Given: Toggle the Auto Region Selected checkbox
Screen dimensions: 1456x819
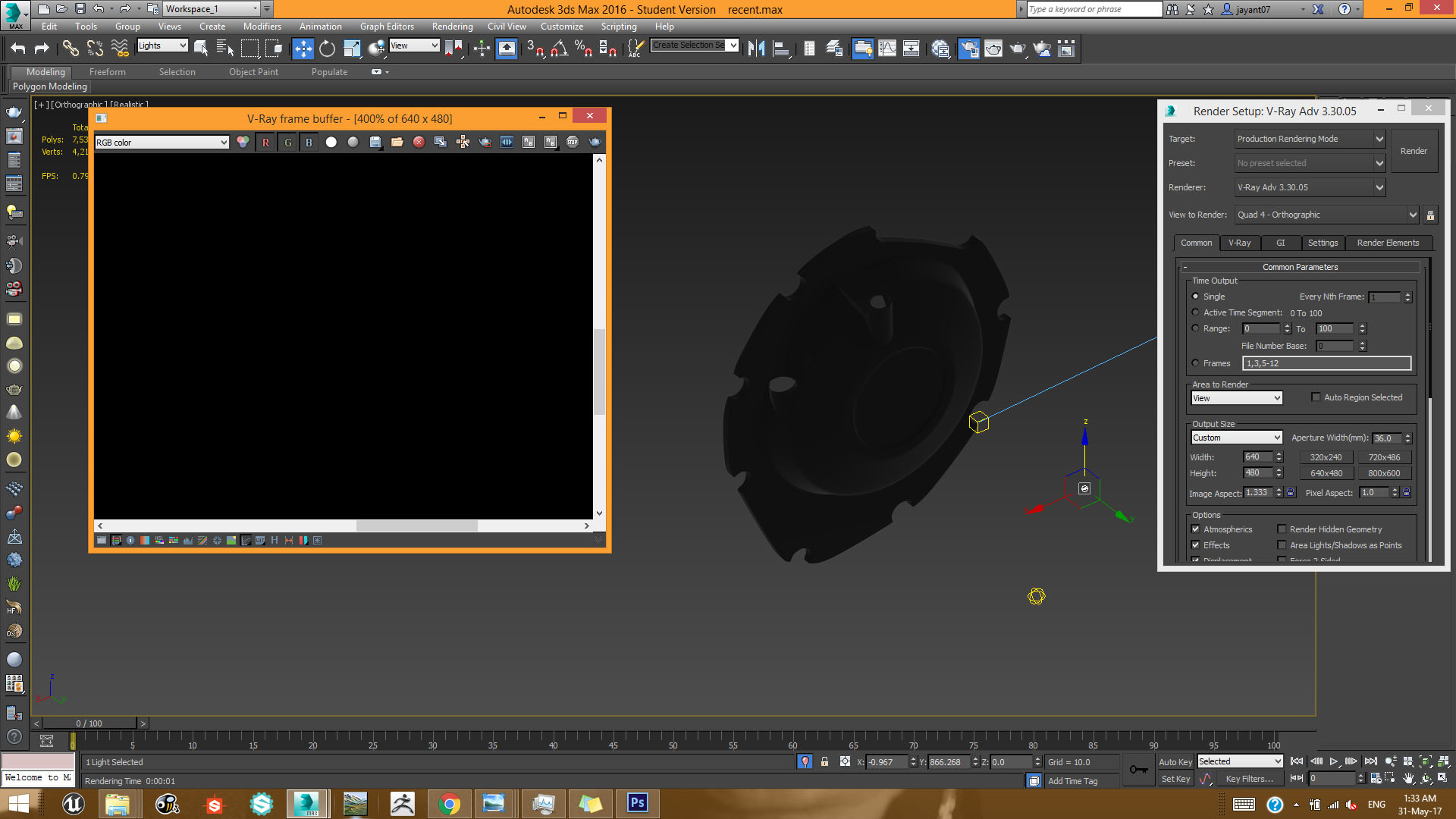Looking at the screenshot, I should [x=1316, y=397].
